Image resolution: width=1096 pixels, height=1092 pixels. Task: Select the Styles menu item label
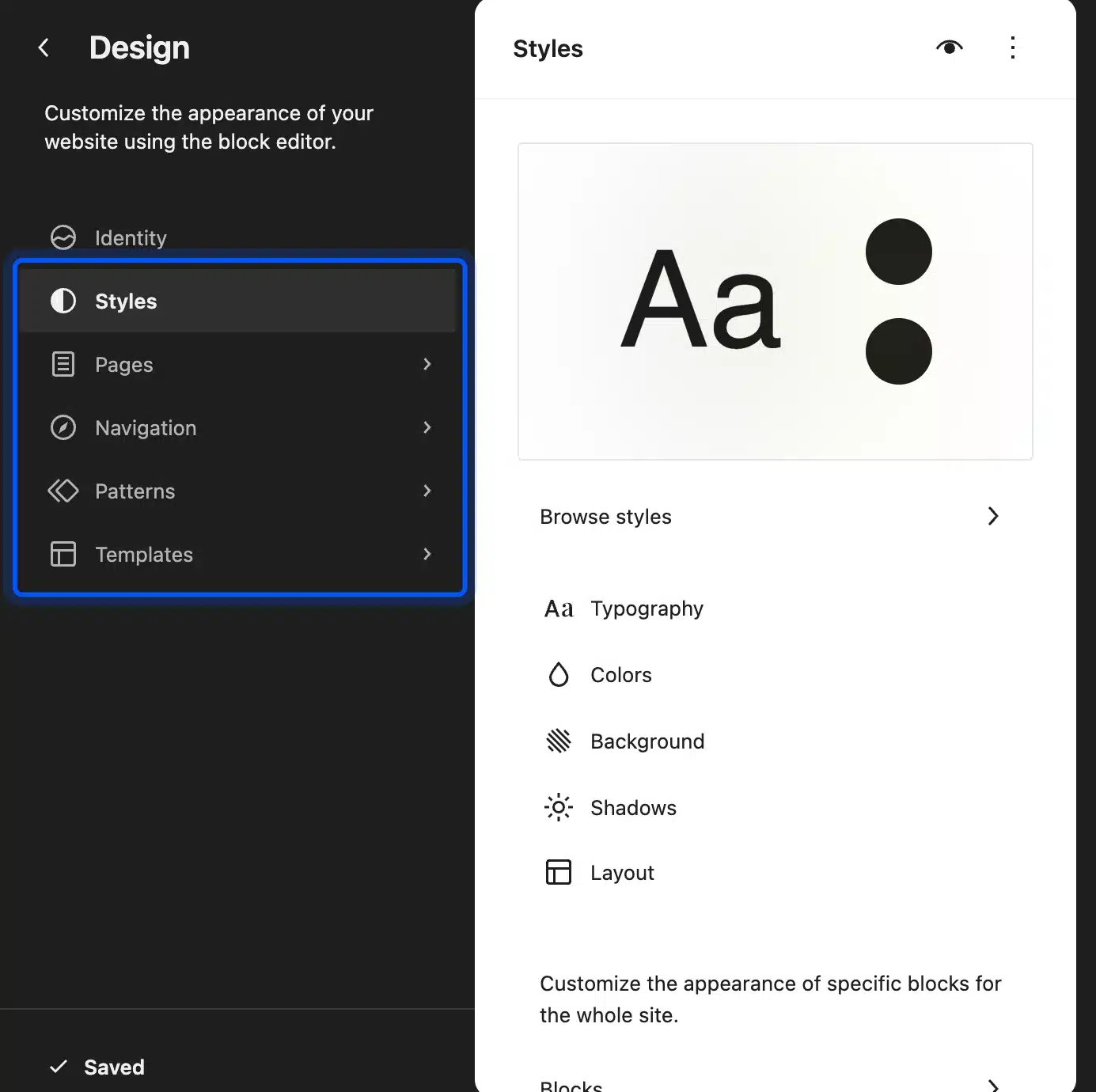click(126, 301)
